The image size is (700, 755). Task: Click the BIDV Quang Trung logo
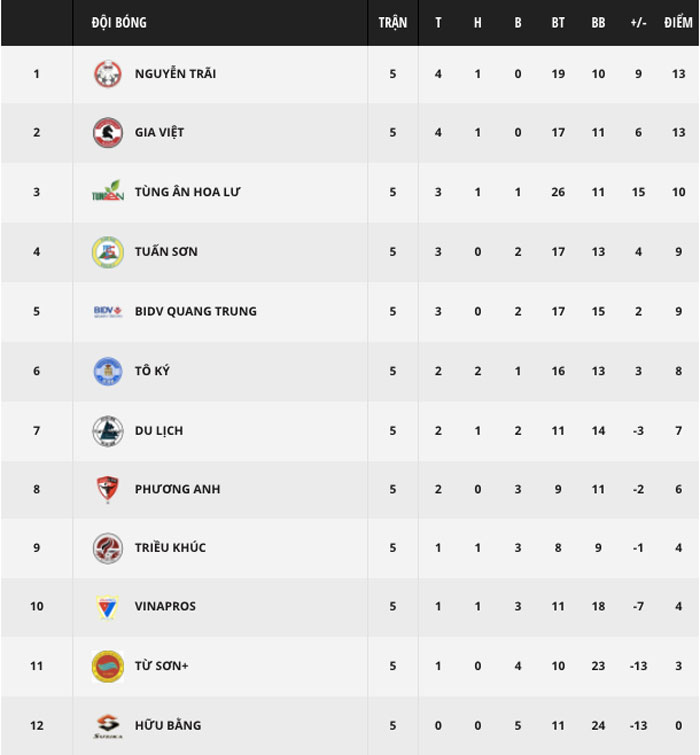point(108,312)
